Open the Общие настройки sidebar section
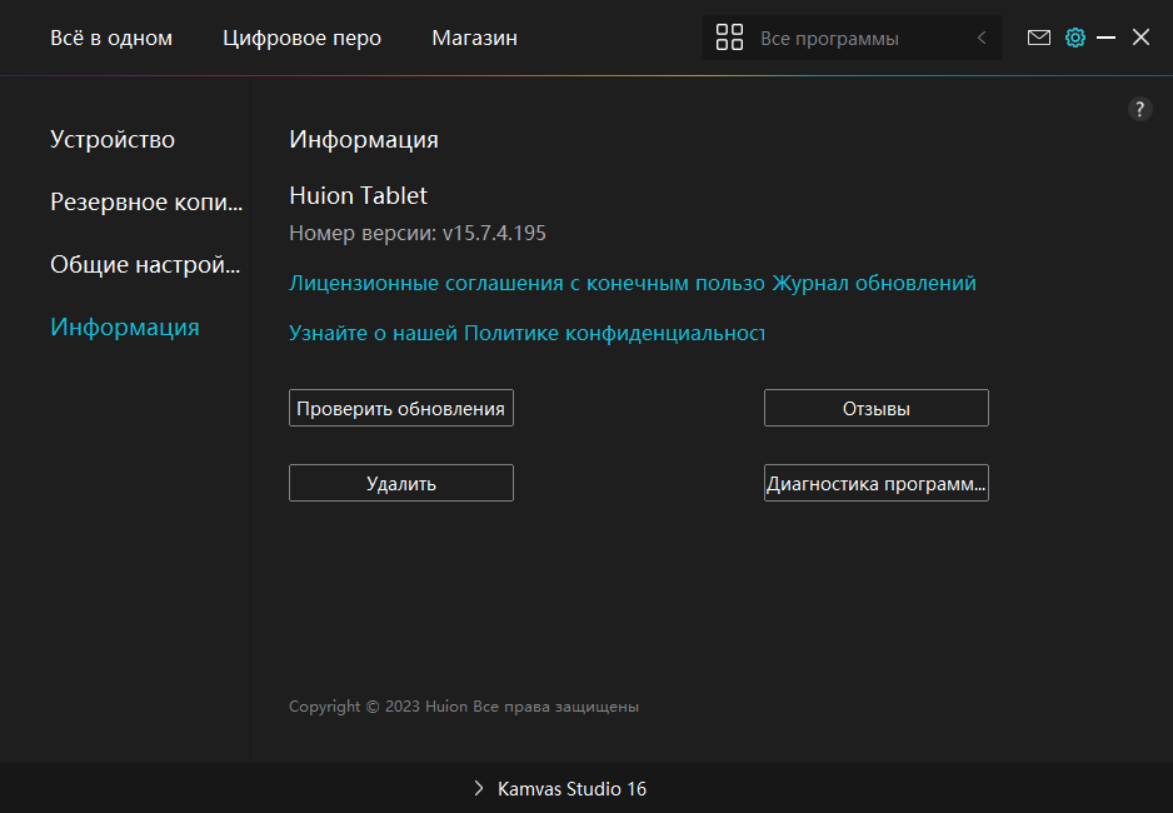 click(145, 265)
